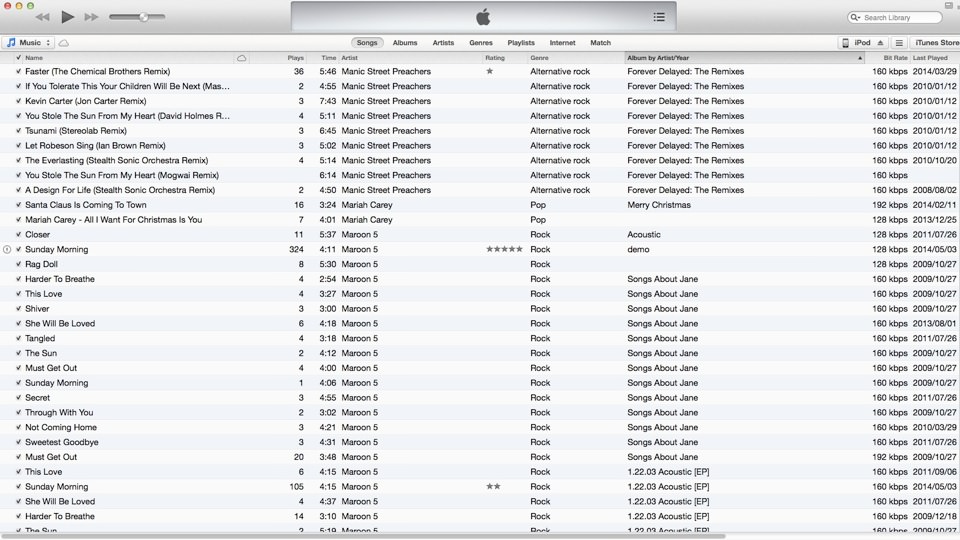Switch to the Internet tab
The image size is (960, 540).
562,43
